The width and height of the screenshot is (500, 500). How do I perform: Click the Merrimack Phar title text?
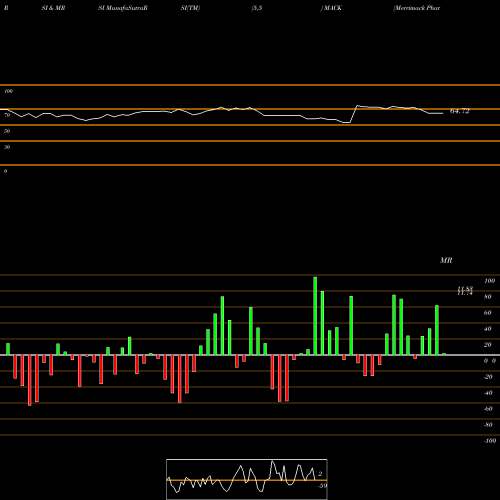pos(417,8)
